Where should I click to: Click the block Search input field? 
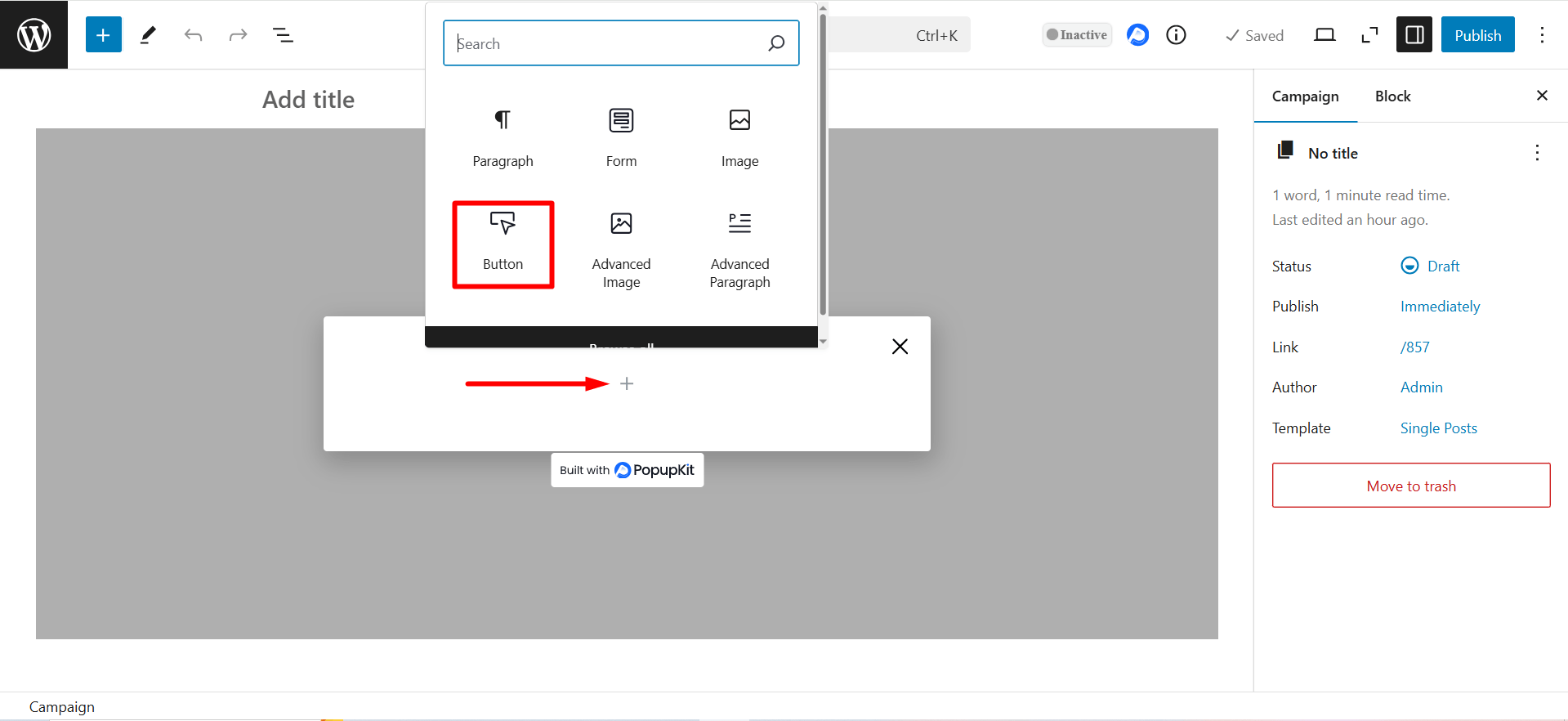click(x=609, y=43)
